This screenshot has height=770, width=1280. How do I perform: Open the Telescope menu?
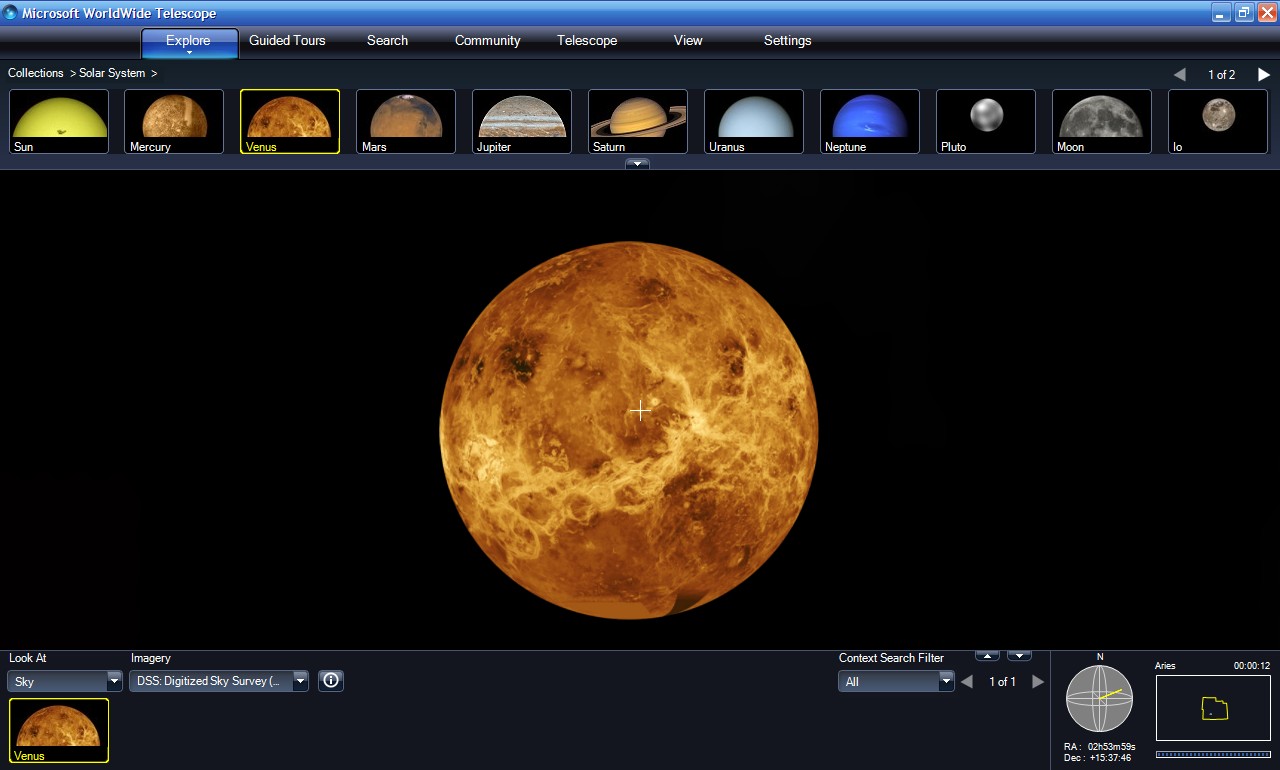pyautogui.click(x=587, y=40)
